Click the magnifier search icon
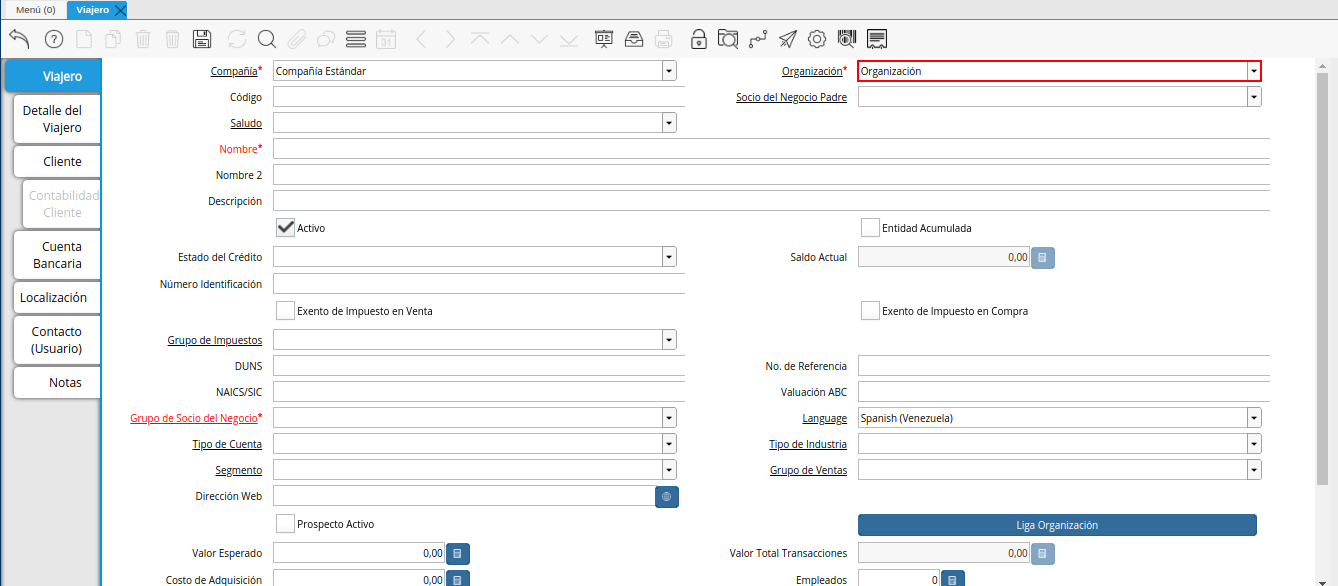The width and height of the screenshot is (1338, 586). coord(266,39)
